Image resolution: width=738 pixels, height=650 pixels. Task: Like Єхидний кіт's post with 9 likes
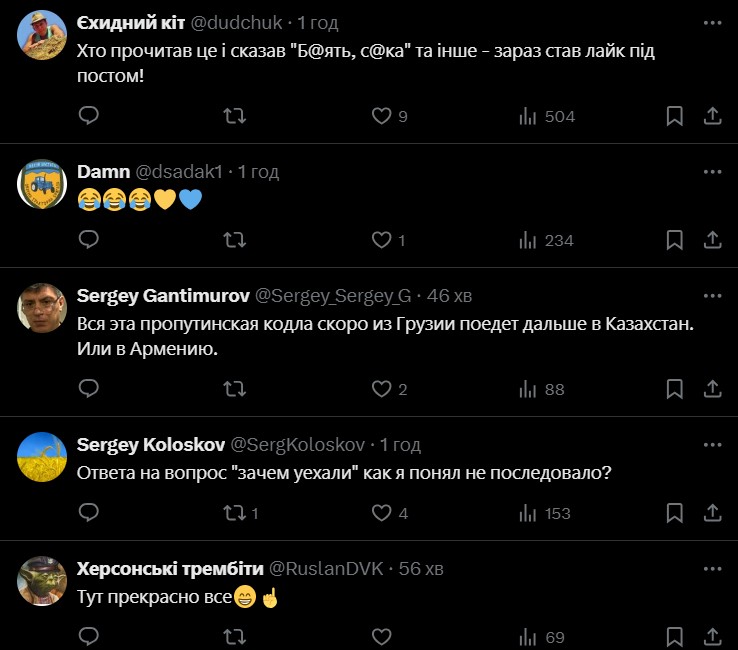pos(381,116)
